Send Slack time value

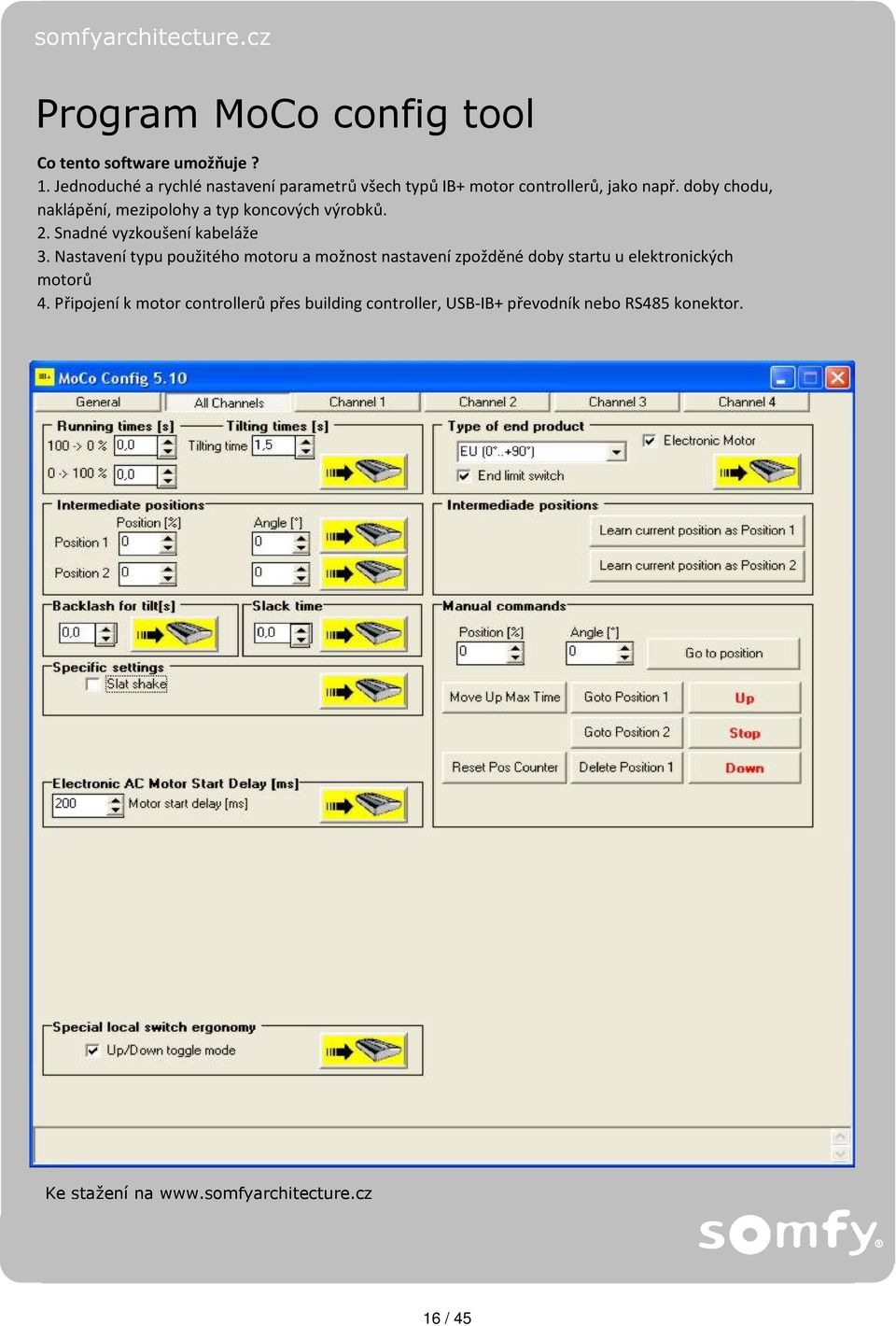click(x=364, y=635)
